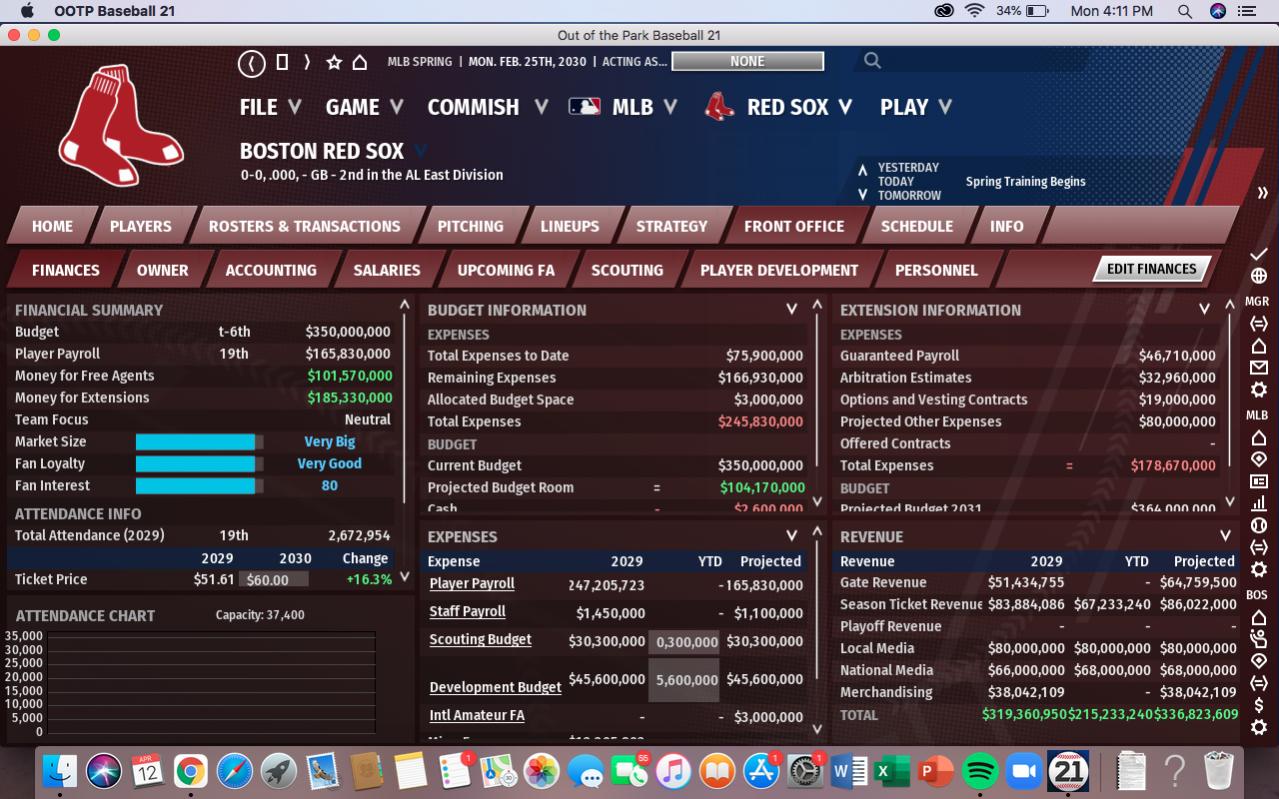Click the mail envelope icon under MGR

click(1259, 368)
